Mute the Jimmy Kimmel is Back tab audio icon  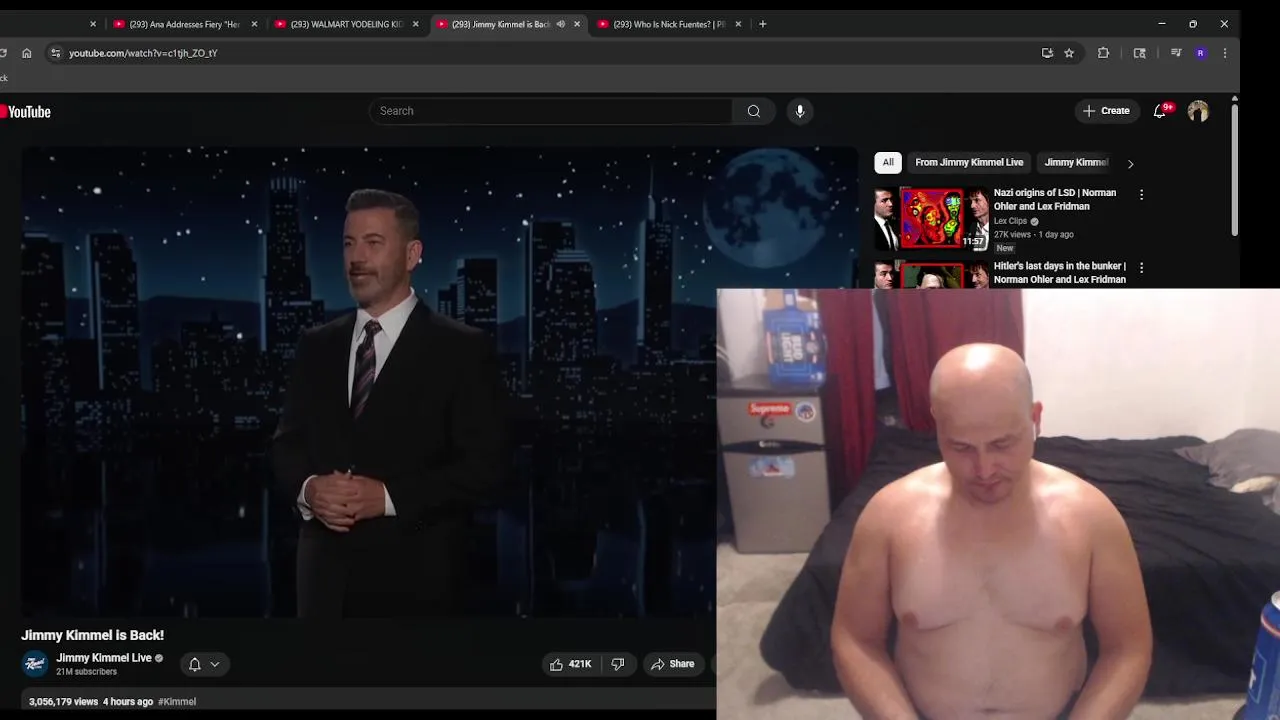[561, 24]
